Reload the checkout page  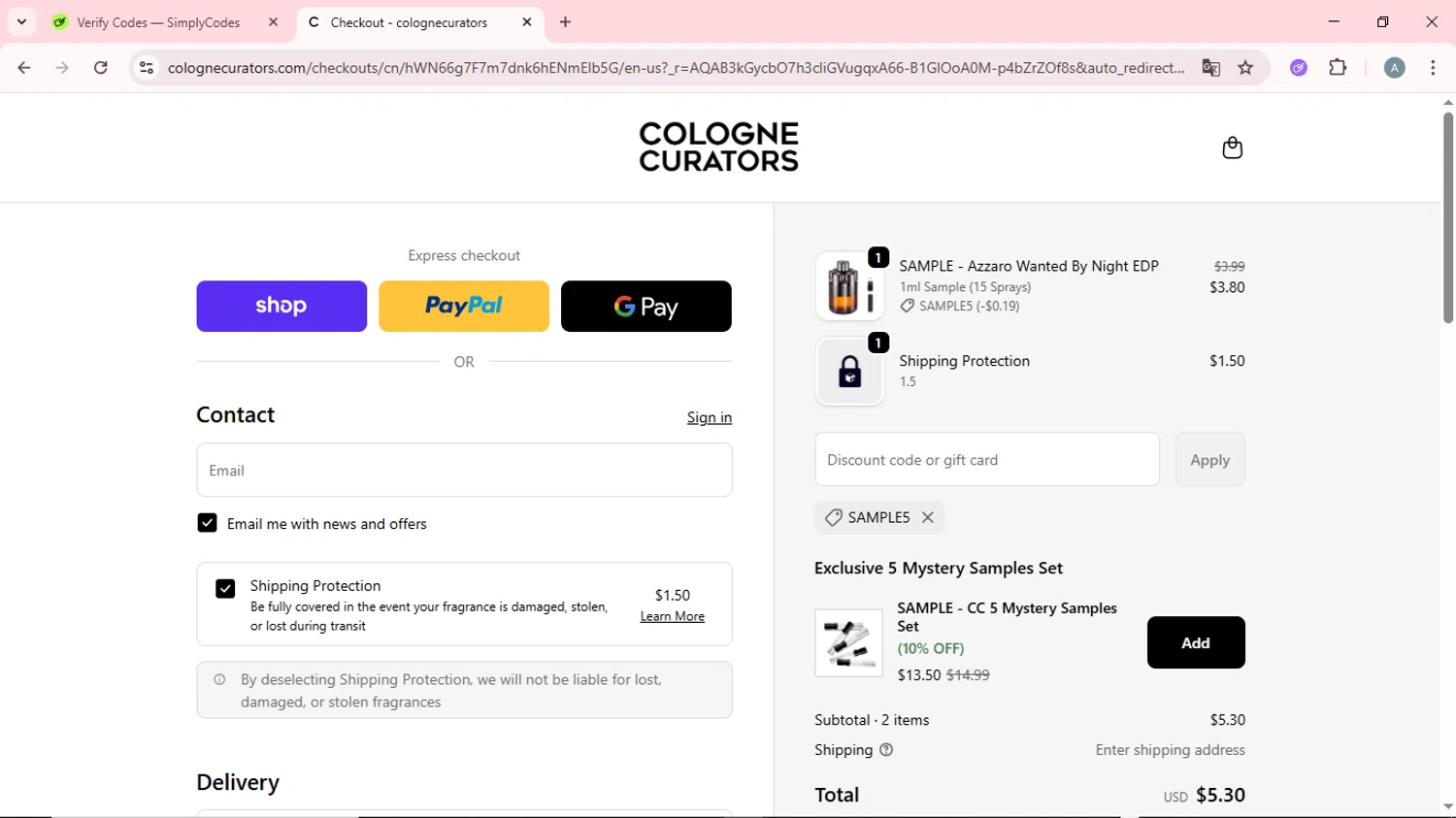pyautogui.click(x=101, y=68)
